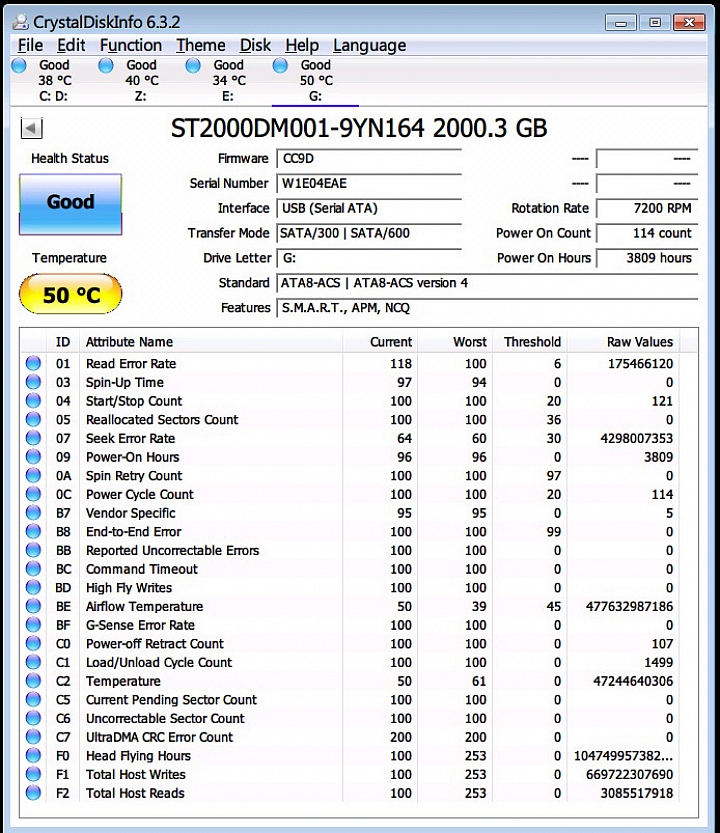Image resolution: width=720 pixels, height=833 pixels.
Task: Click the Power On Hours field 3809 hours
Action: (x=647, y=258)
